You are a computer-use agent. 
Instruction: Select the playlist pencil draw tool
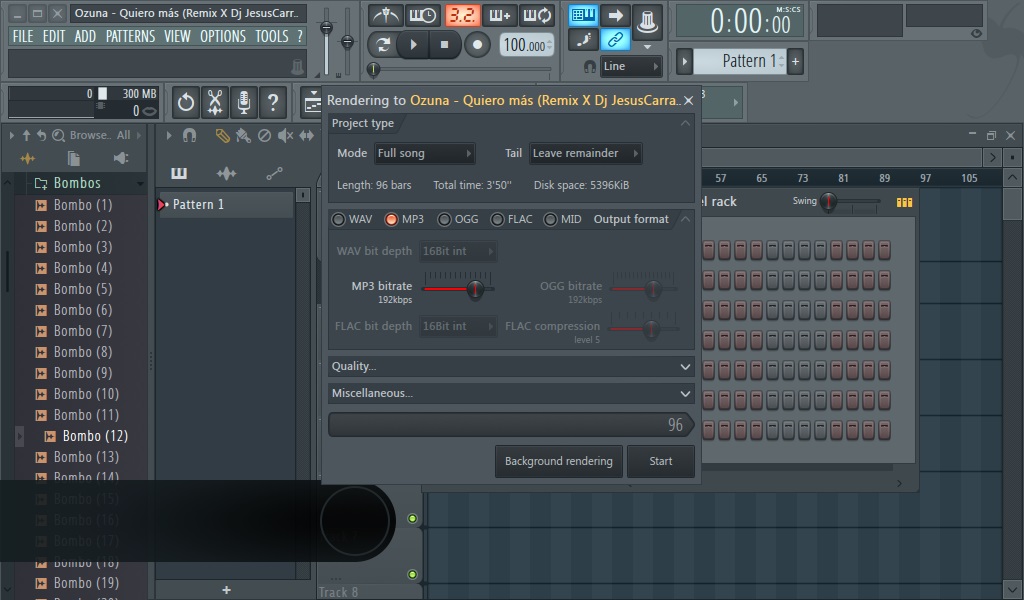(x=223, y=135)
